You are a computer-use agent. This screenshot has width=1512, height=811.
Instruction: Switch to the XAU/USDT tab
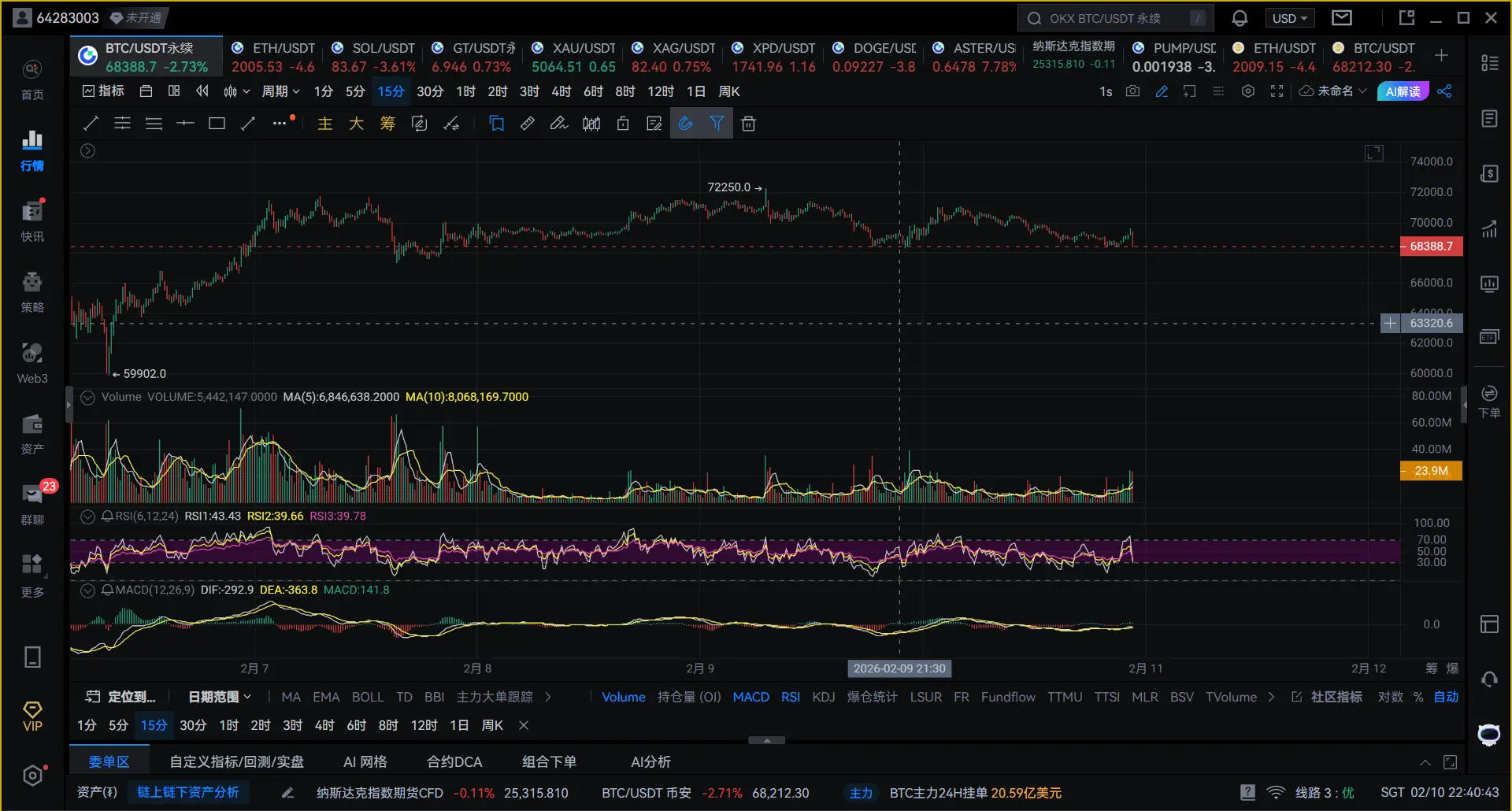pyautogui.click(x=573, y=57)
